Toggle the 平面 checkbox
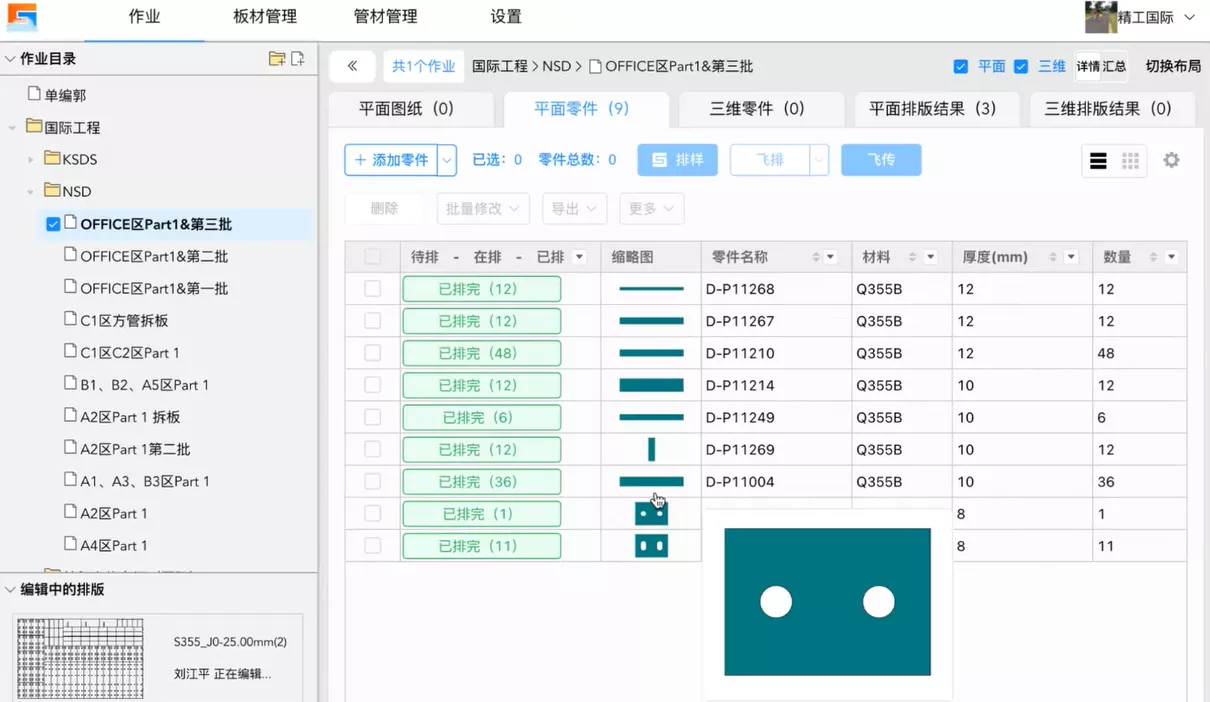This screenshot has height=702, width=1210. pyautogui.click(x=961, y=66)
